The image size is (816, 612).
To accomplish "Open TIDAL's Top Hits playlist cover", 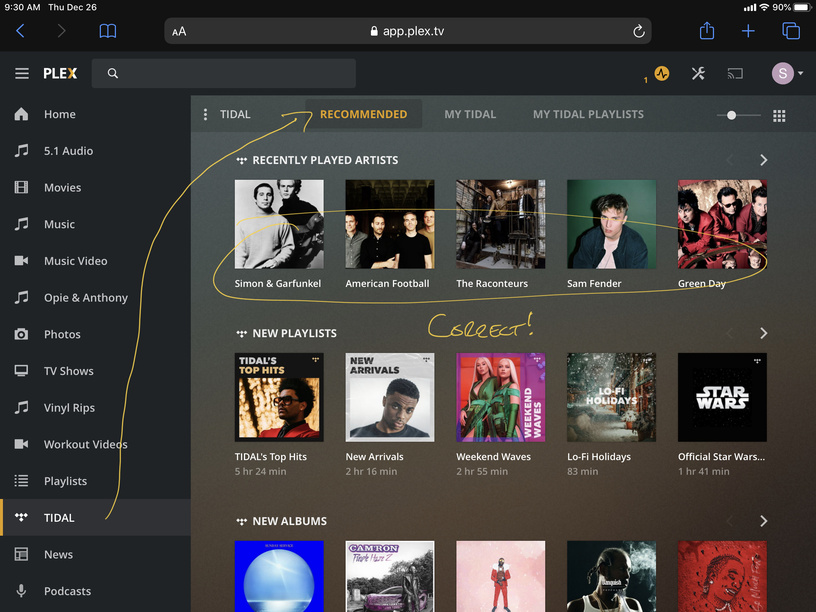I will tap(279, 398).
